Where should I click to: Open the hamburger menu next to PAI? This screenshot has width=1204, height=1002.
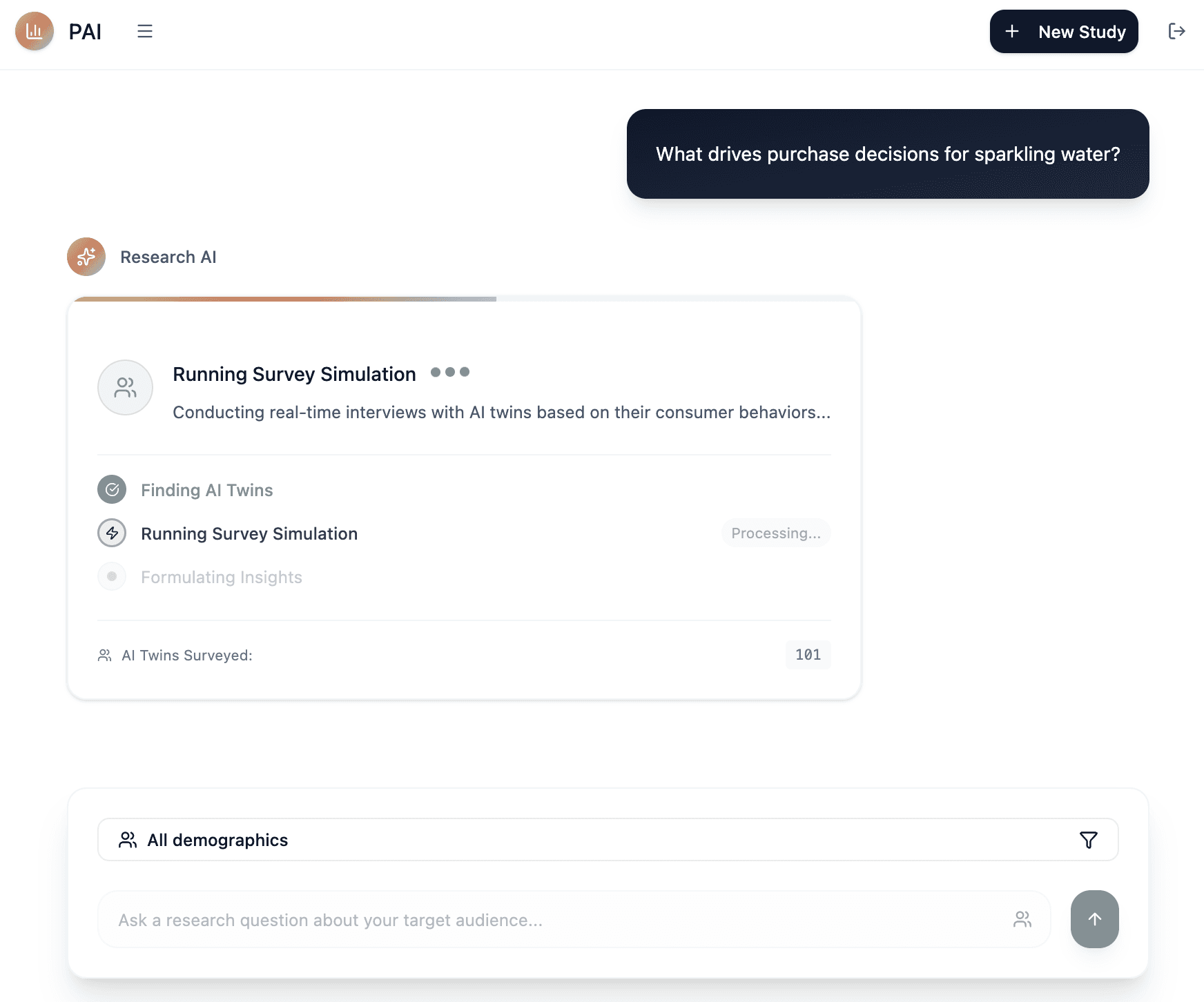145,31
